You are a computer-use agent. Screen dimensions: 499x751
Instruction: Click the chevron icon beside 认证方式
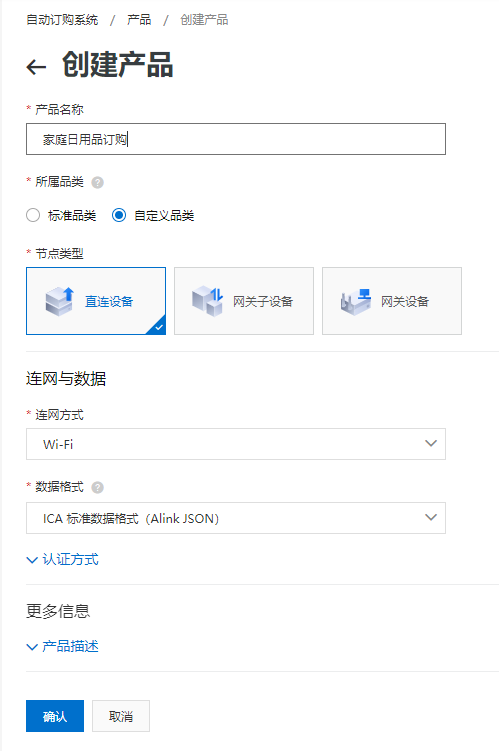coord(32,560)
